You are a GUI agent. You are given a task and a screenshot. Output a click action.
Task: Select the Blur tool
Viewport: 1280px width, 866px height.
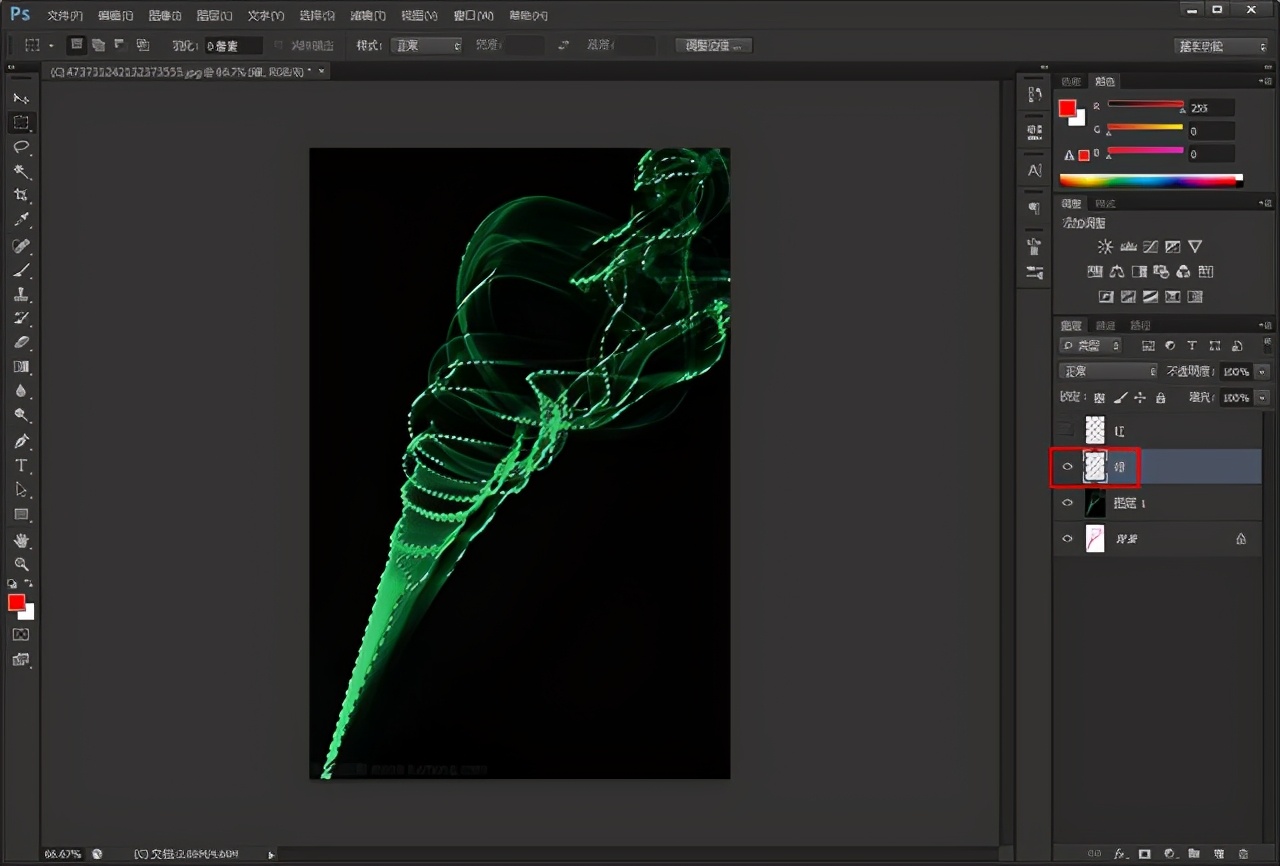[x=21, y=392]
